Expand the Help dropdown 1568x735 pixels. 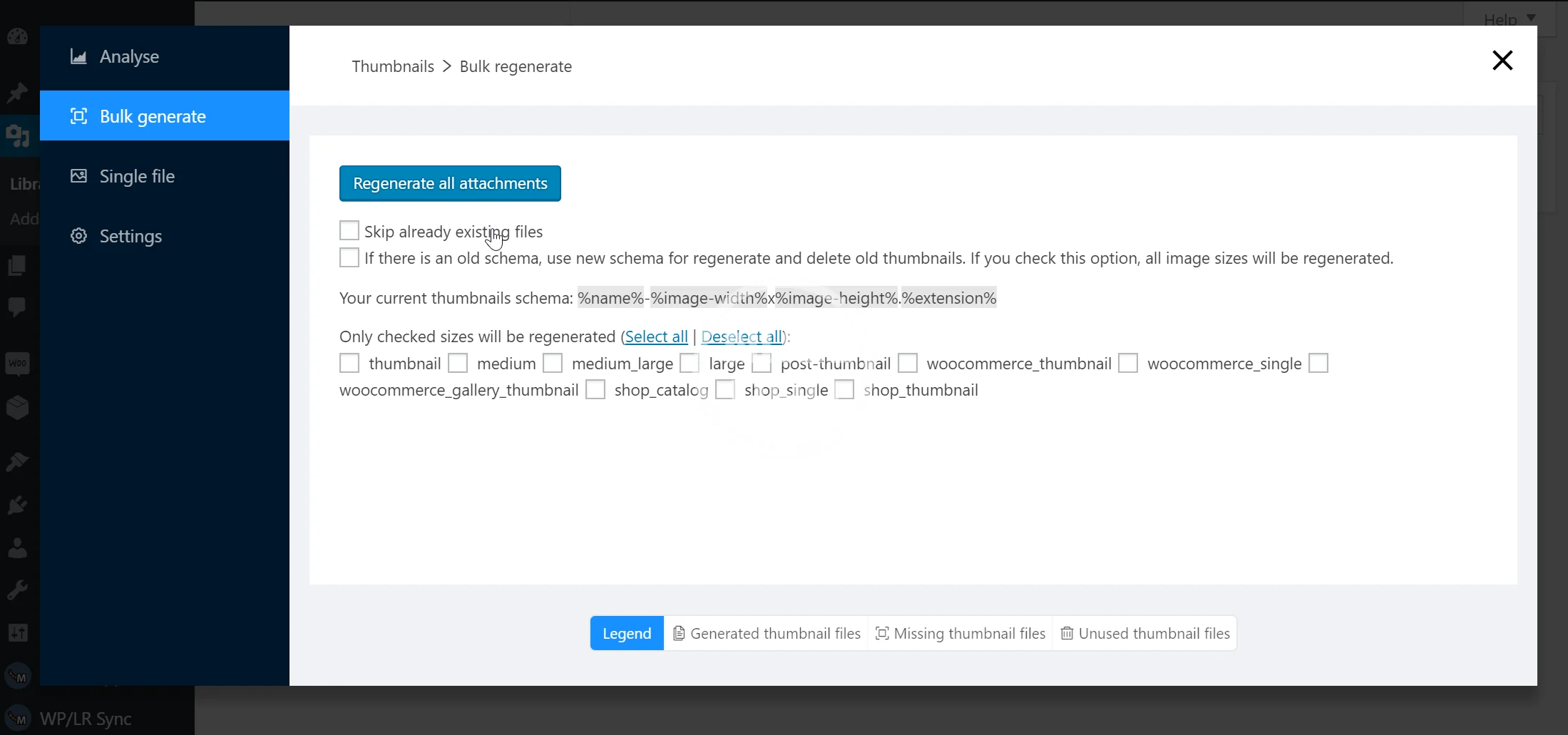tap(1509, 19)
